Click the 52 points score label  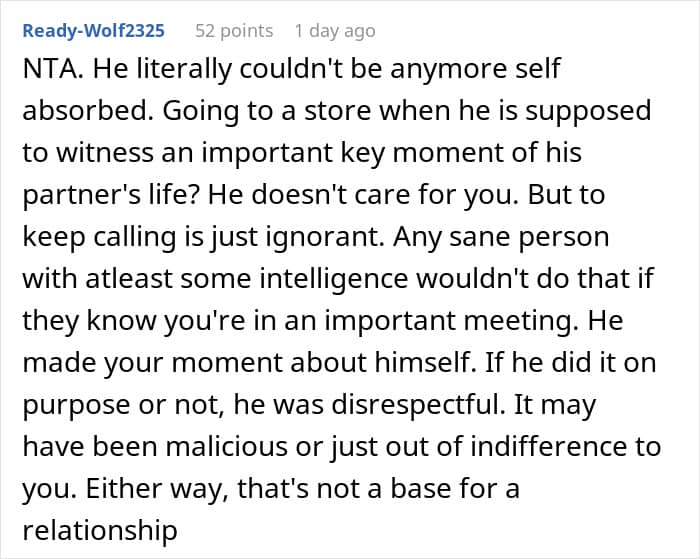pyautogui.click(x=234, y=31)
